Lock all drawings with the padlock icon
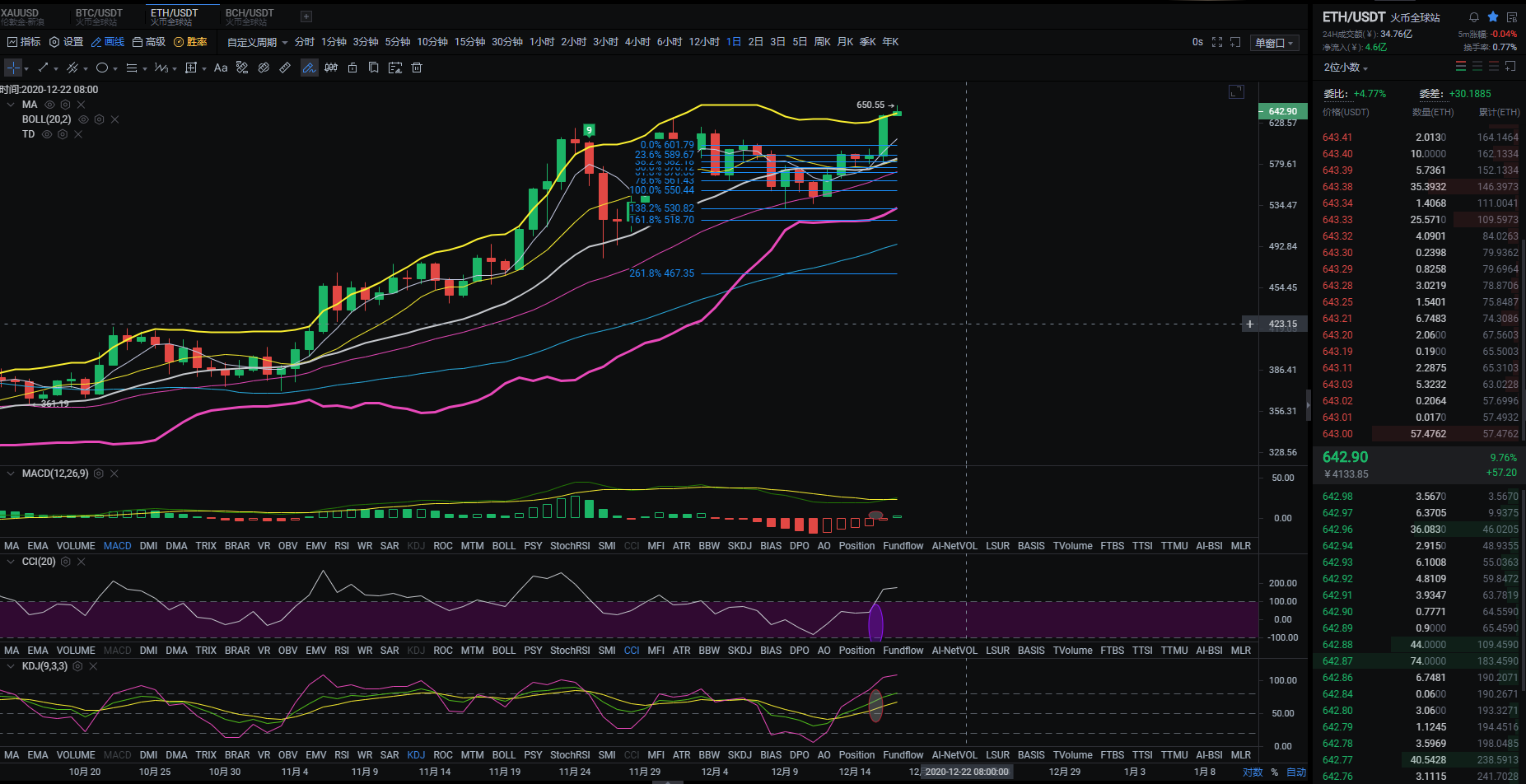 [352, 68]
